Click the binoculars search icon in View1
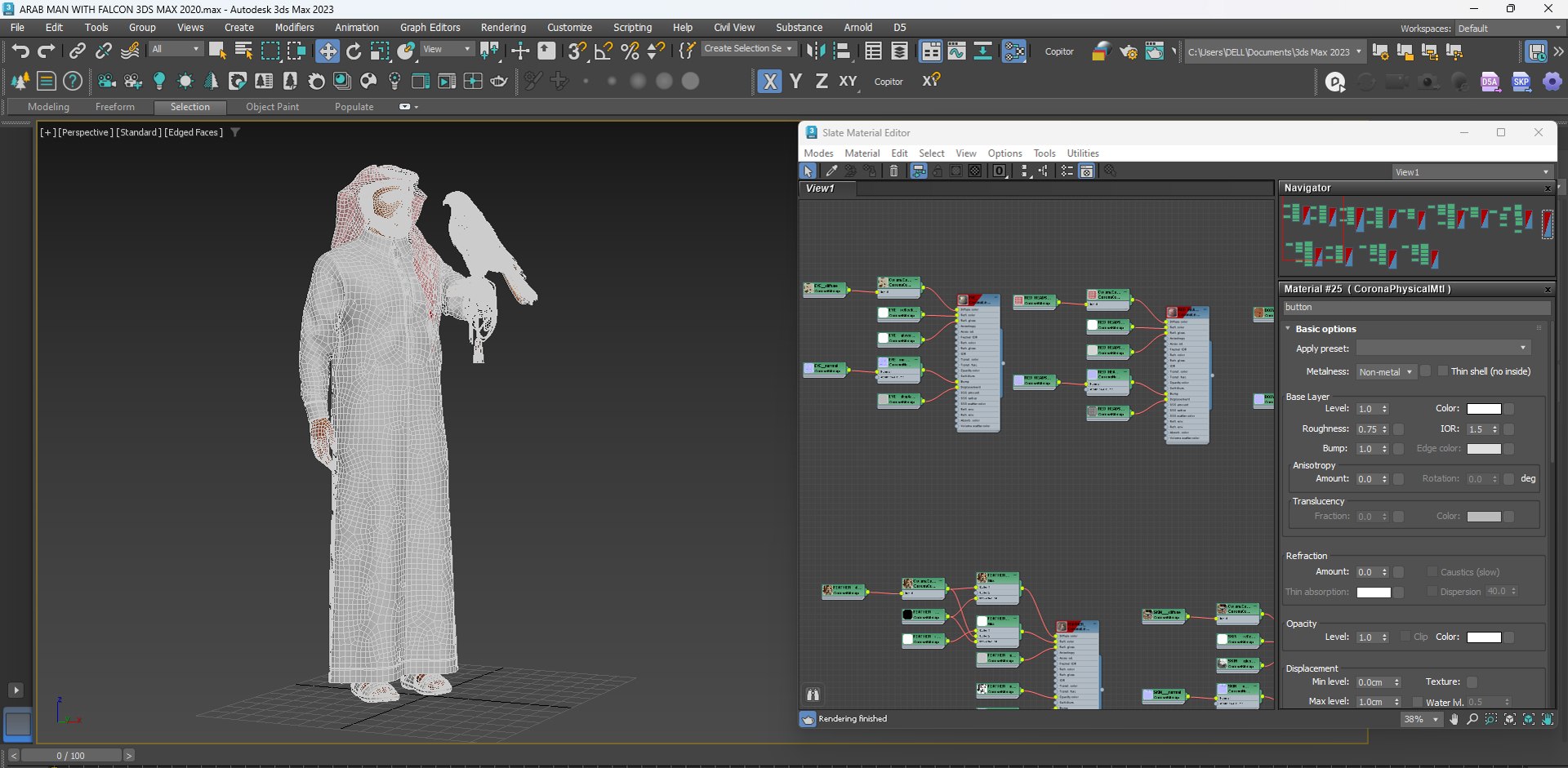Image resolution: width=1568 pixels, height=768 pixels. 813,695
